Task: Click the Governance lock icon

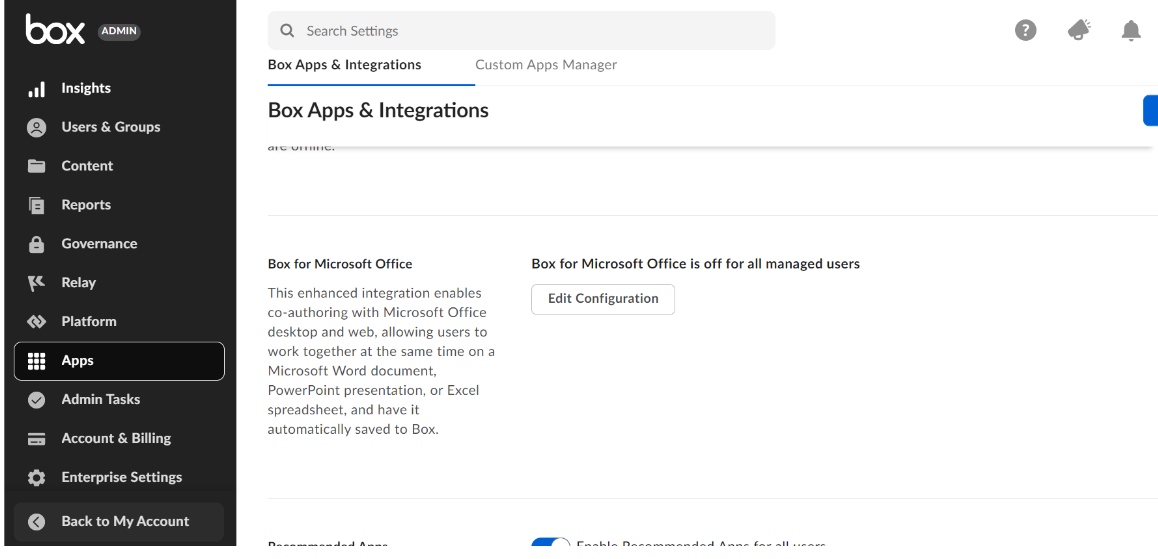Action: tap(36, 244)
